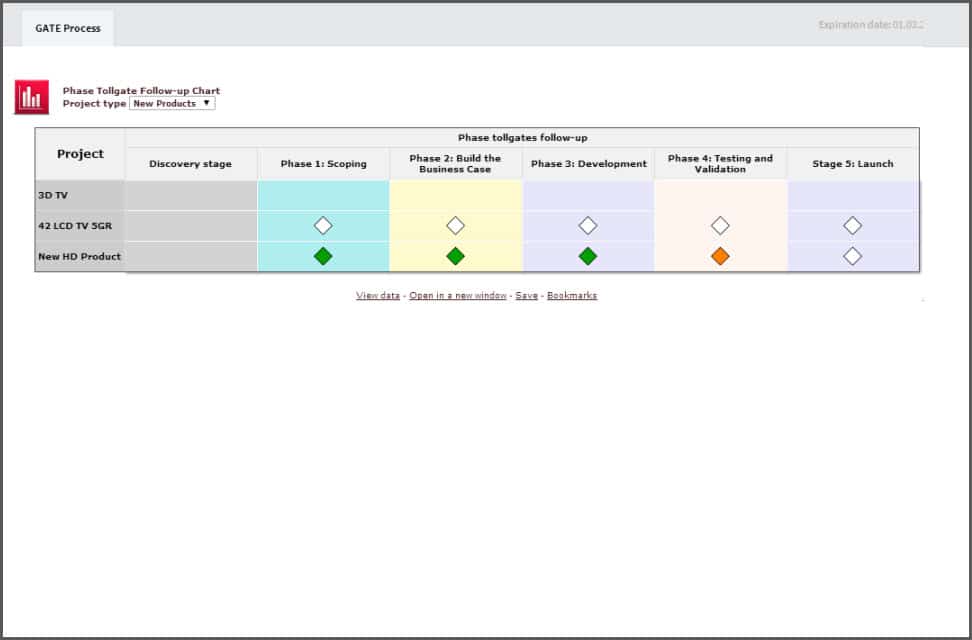This screenshot has height=640, width=972.
Task: Click the red bar chart icon
Action: point(31,97)
